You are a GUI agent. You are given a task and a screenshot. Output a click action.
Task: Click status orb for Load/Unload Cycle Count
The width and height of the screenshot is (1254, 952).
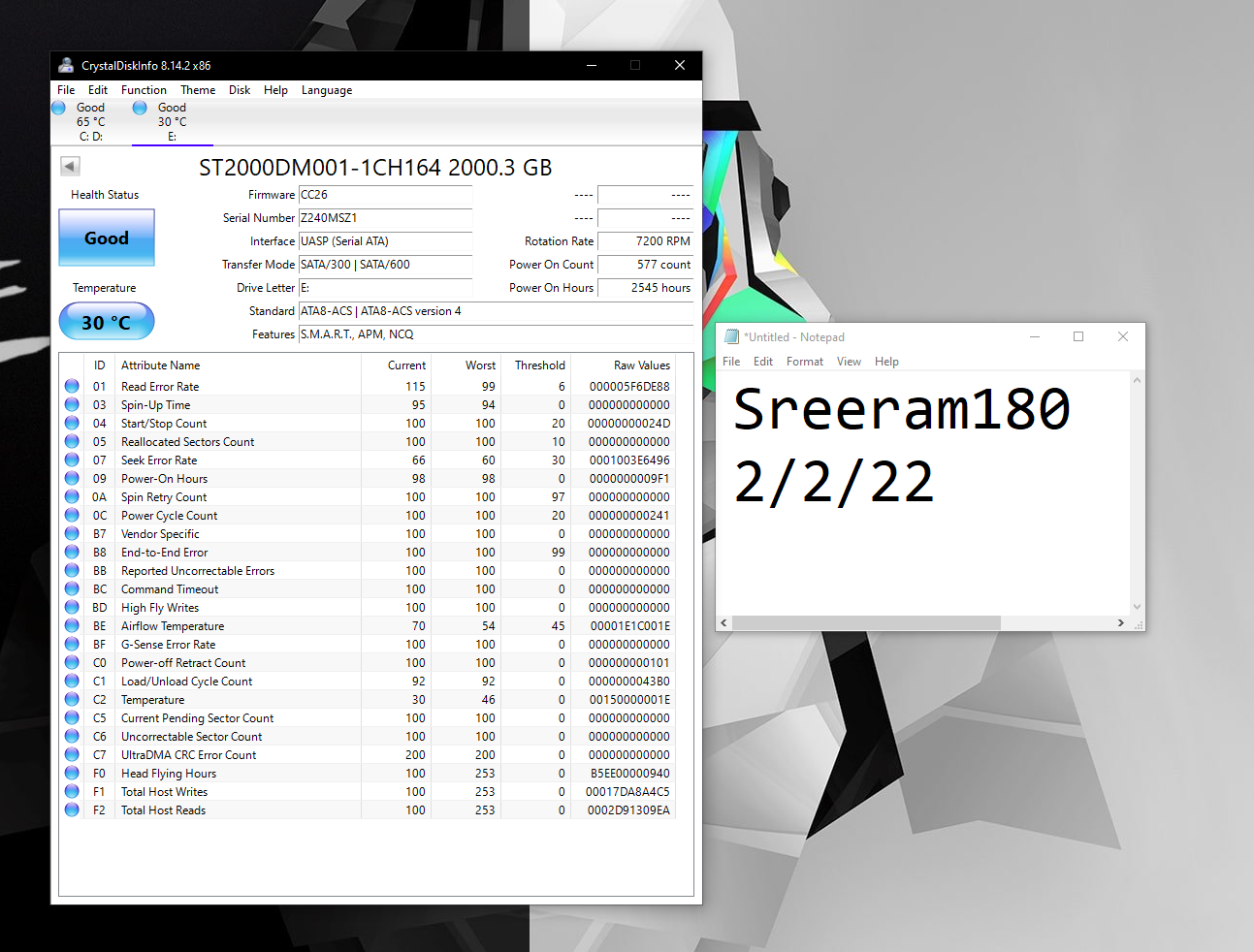[x=72, y=681]
